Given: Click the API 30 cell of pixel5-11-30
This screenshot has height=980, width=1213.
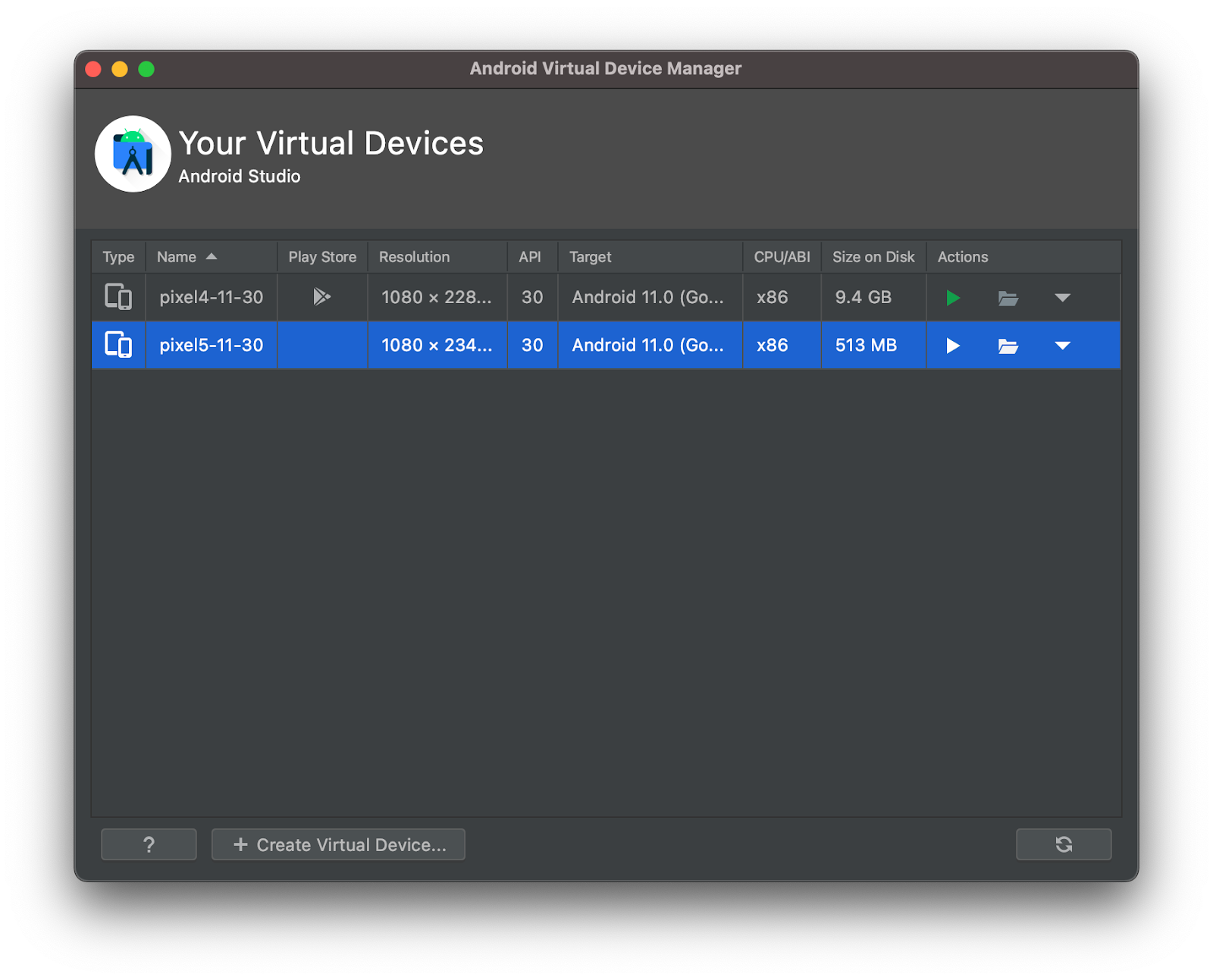Looking at the screenshot, I should [532, 345].
